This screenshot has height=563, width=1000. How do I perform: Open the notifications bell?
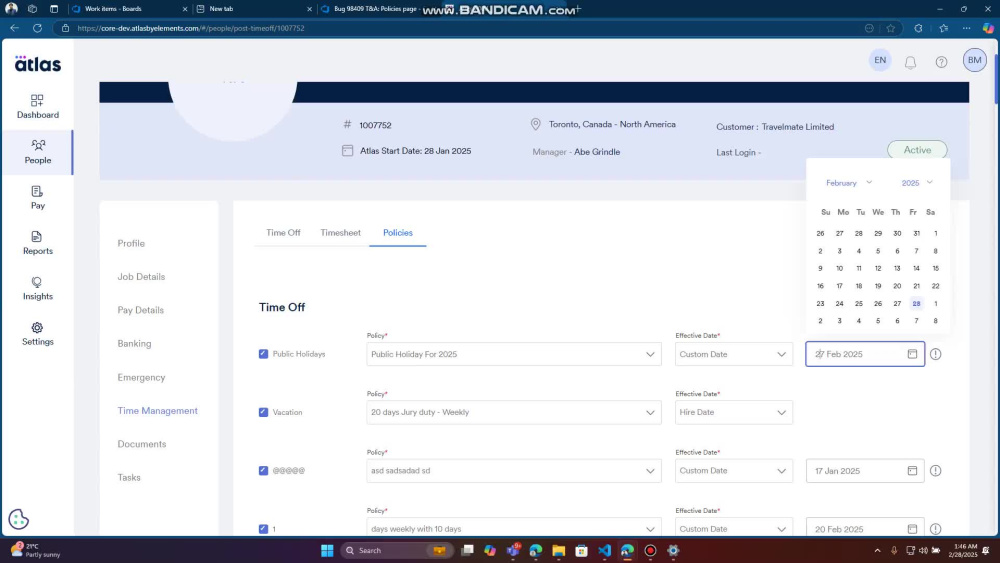(x=910, y=62)
